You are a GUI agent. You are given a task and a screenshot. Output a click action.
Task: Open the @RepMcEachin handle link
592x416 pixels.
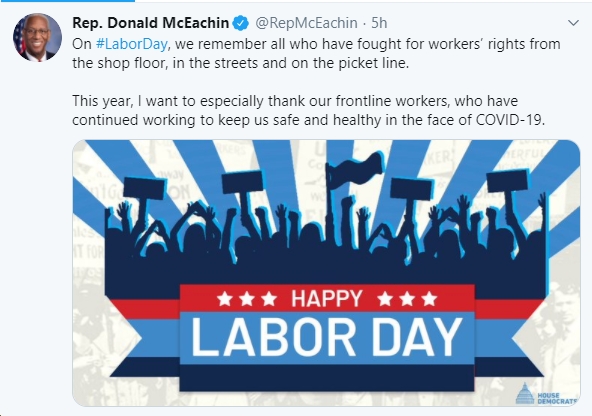point(306,23)
